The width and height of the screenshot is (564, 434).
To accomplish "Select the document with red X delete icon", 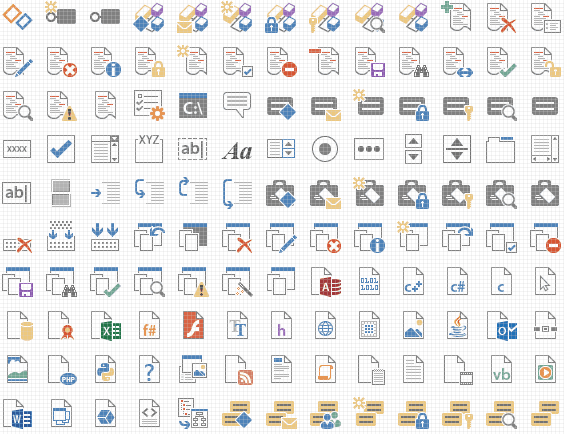I will (x=501, y=17).
